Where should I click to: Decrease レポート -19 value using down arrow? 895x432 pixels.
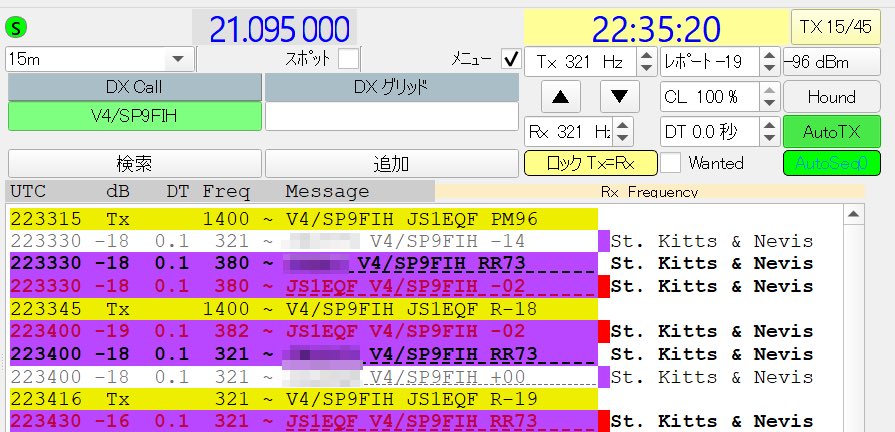(769, 68)
